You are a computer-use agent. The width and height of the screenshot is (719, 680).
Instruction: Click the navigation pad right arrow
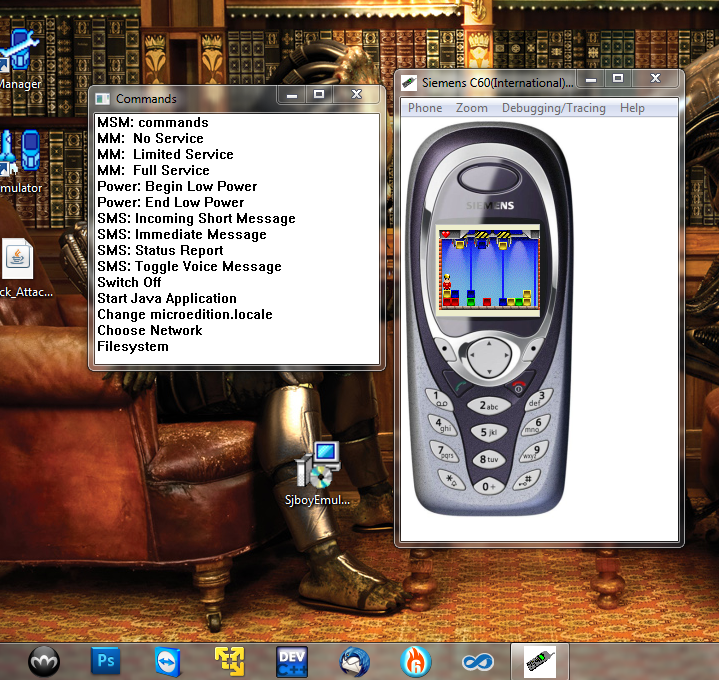507,355
